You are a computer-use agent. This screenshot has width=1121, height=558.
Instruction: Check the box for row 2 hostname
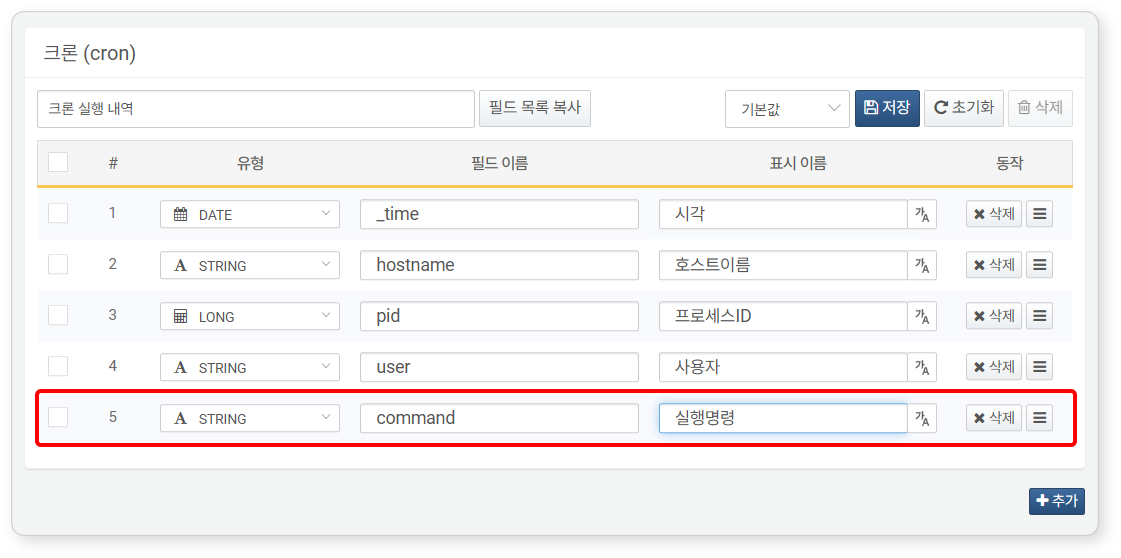[58, 264]
